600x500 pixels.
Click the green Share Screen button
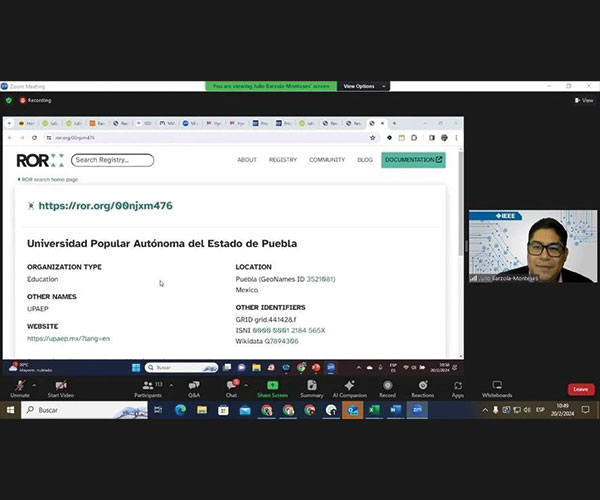(272, 389)
